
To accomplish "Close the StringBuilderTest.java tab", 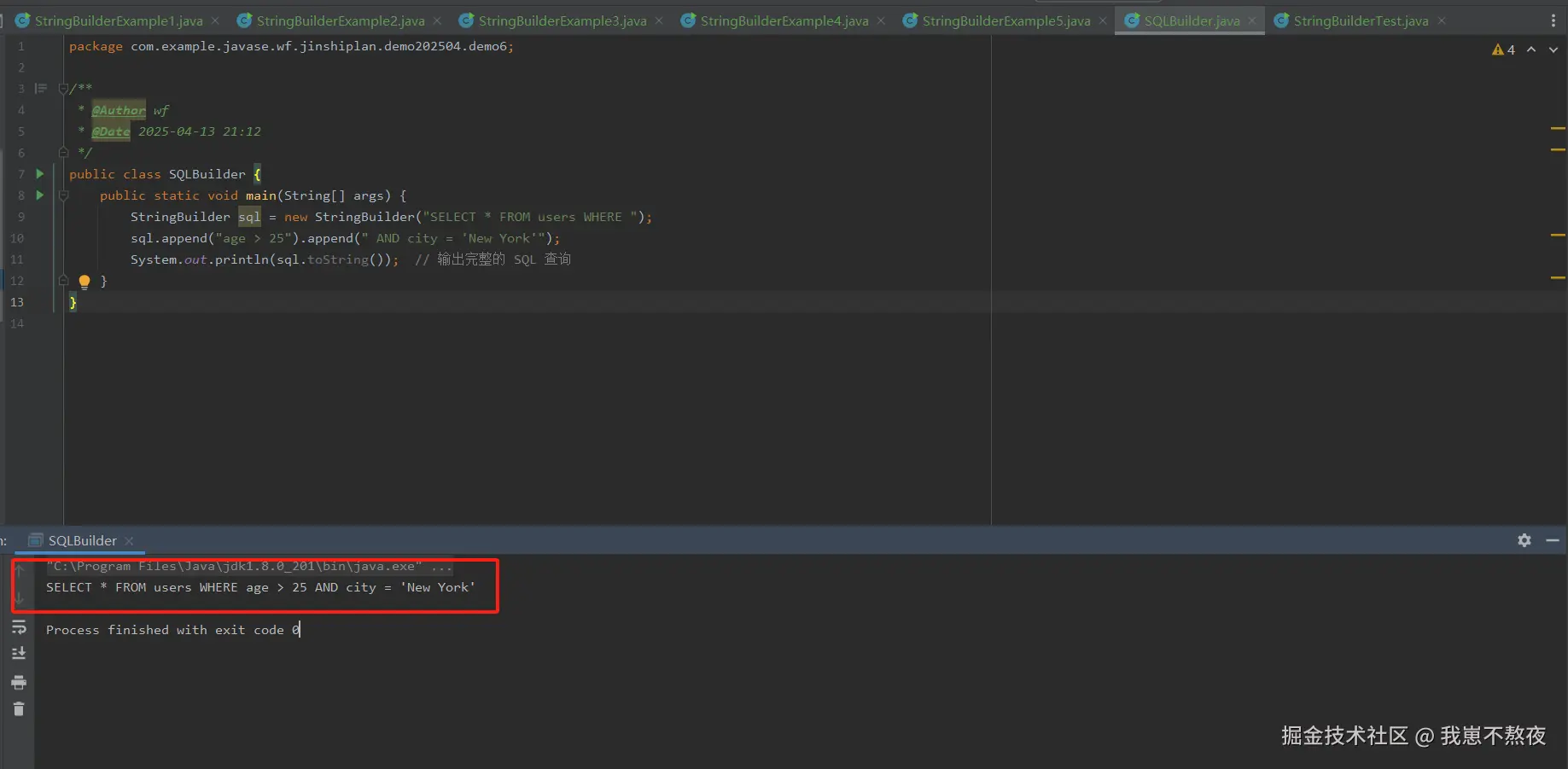I will click(1441, 20).
